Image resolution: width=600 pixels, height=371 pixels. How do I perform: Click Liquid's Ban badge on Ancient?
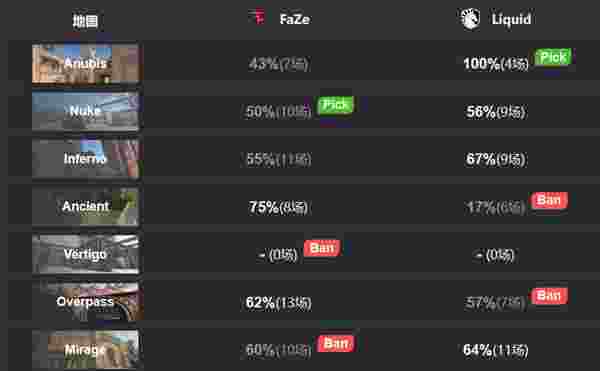(549, 200)
